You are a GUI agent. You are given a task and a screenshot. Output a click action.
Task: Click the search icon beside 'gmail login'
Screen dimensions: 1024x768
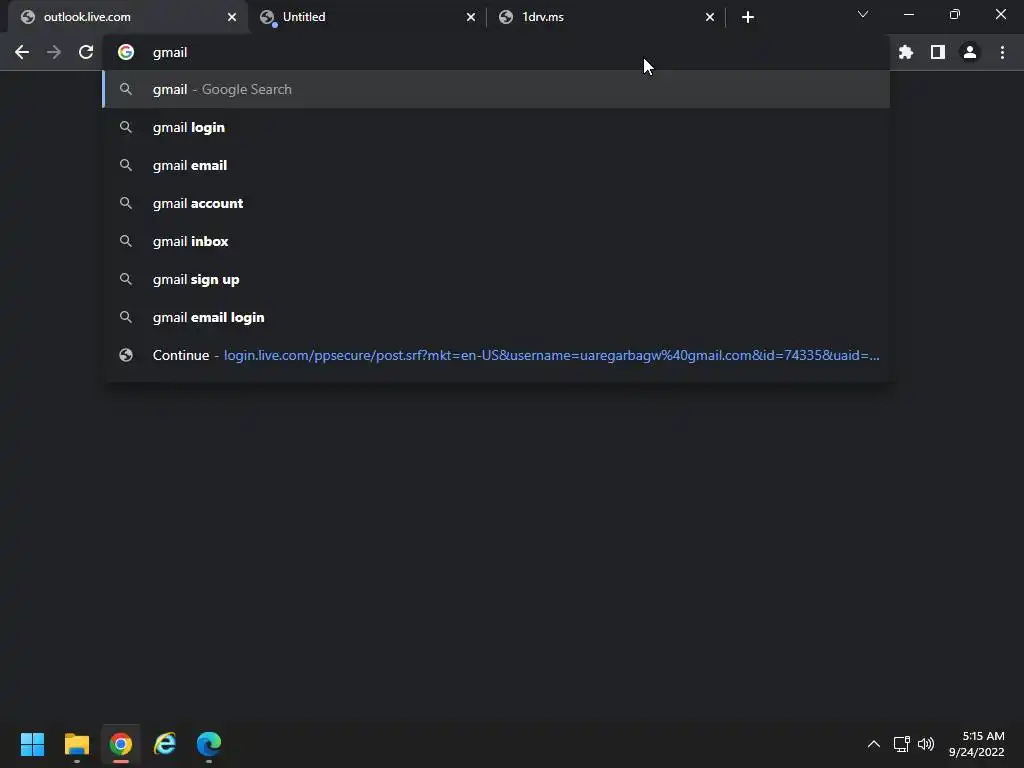point(126,127)
